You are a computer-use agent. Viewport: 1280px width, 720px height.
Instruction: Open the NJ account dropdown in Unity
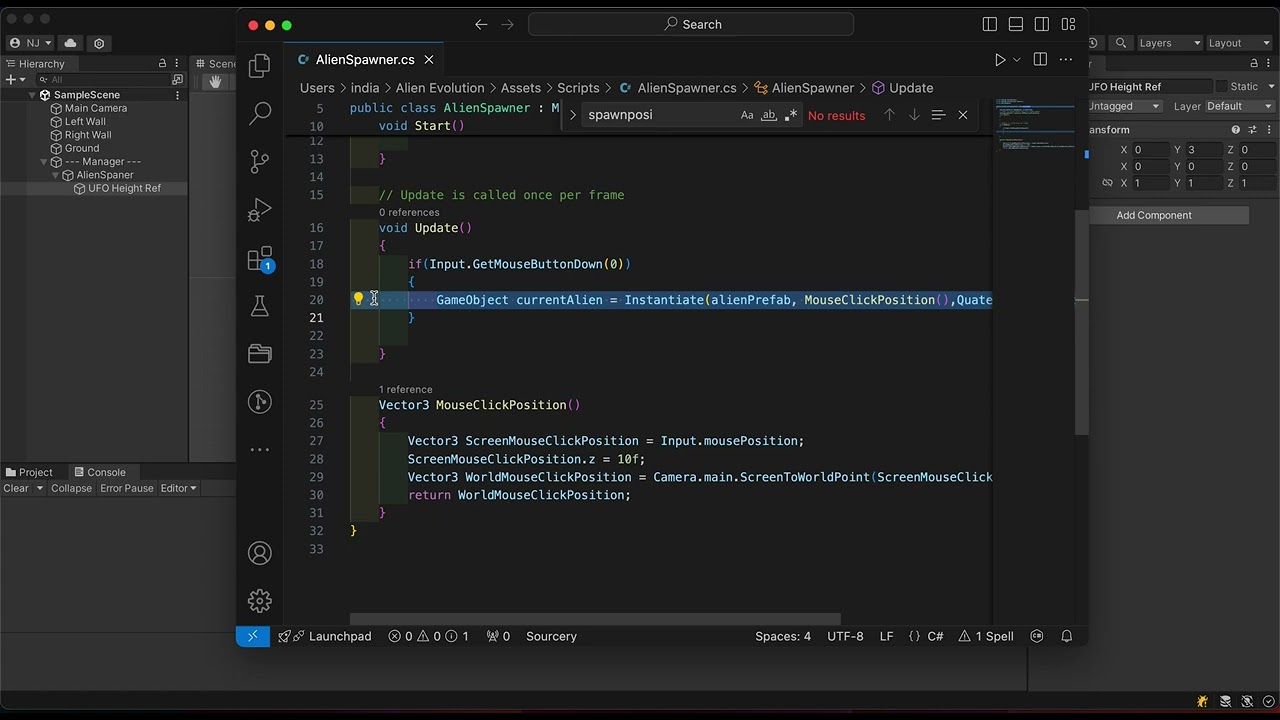coord(31,43)
